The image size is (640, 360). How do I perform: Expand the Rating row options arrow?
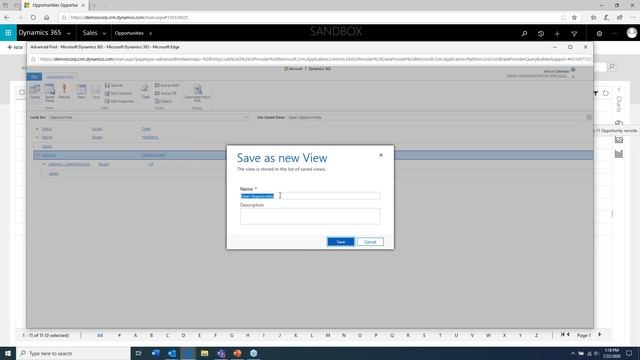37,138
